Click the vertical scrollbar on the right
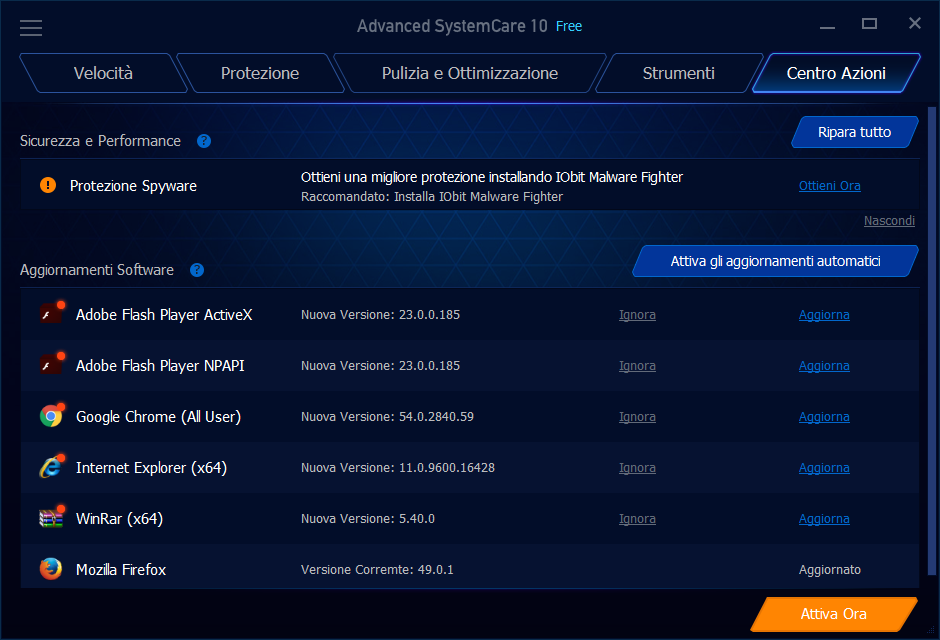 (932, 340)
